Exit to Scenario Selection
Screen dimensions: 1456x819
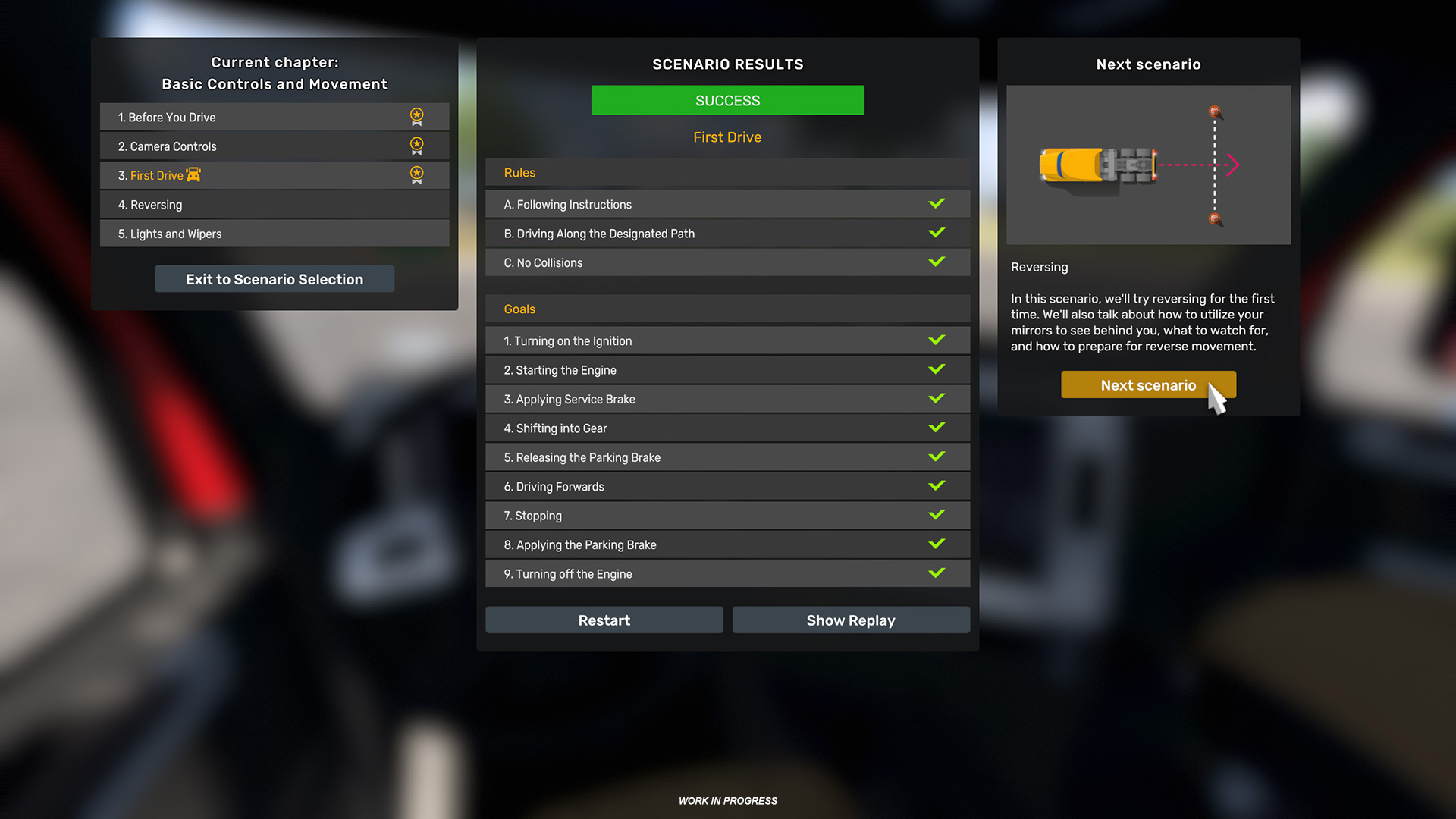point(275,279)
